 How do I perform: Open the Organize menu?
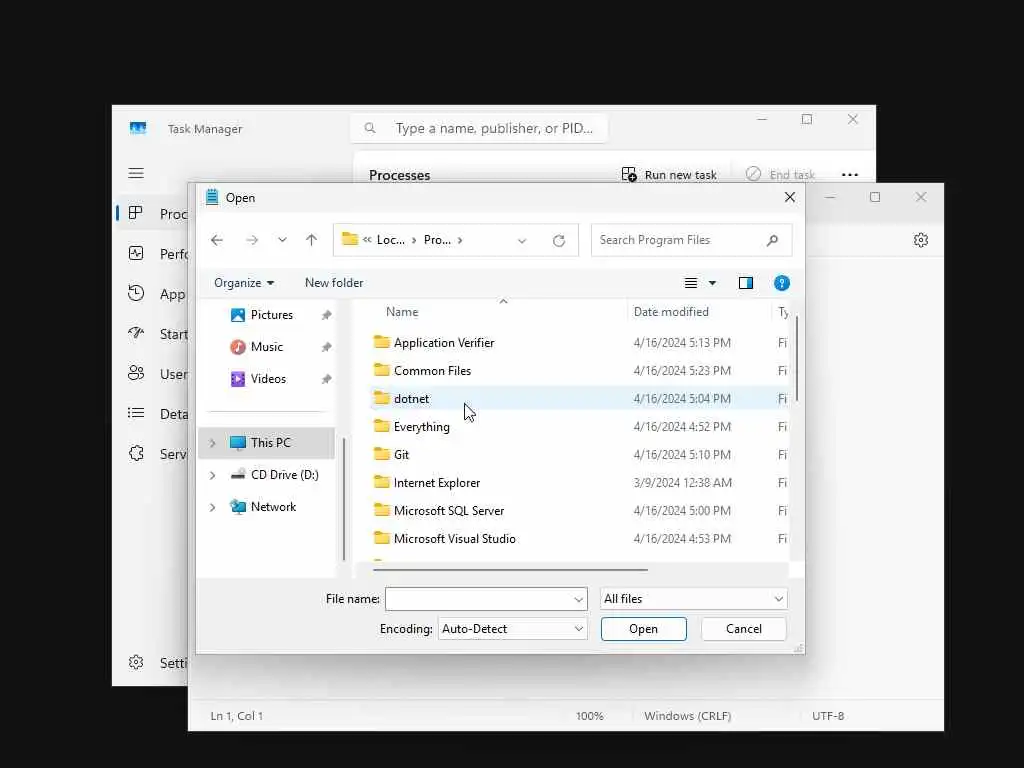pos(244,283)
